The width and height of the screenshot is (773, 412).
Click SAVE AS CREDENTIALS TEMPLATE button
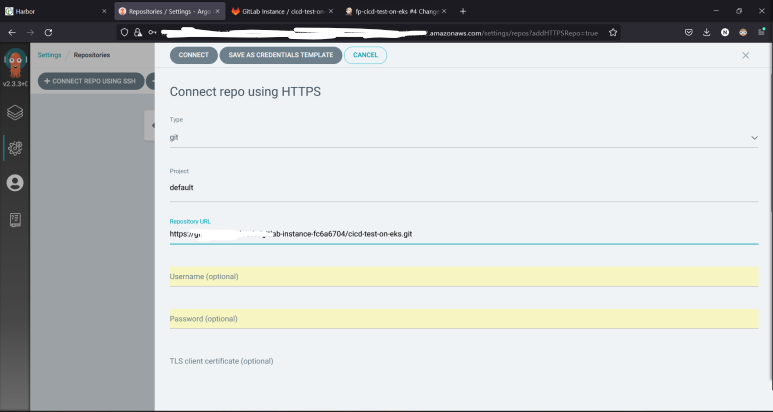coord(280,55)
